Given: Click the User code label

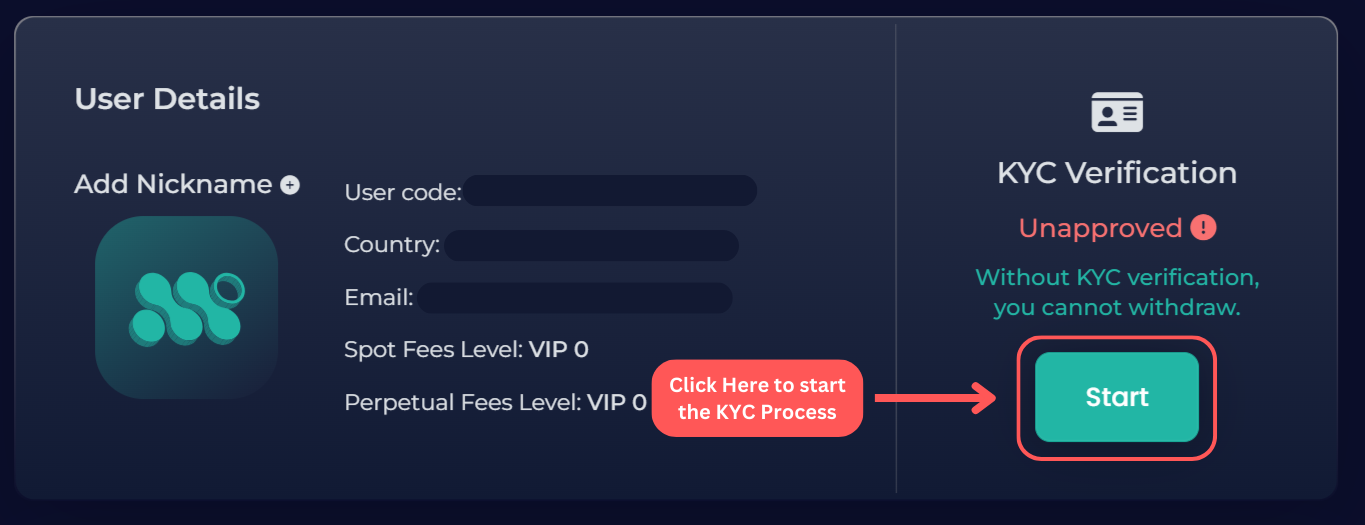Looking at the screenshot, I should point(402,191).
